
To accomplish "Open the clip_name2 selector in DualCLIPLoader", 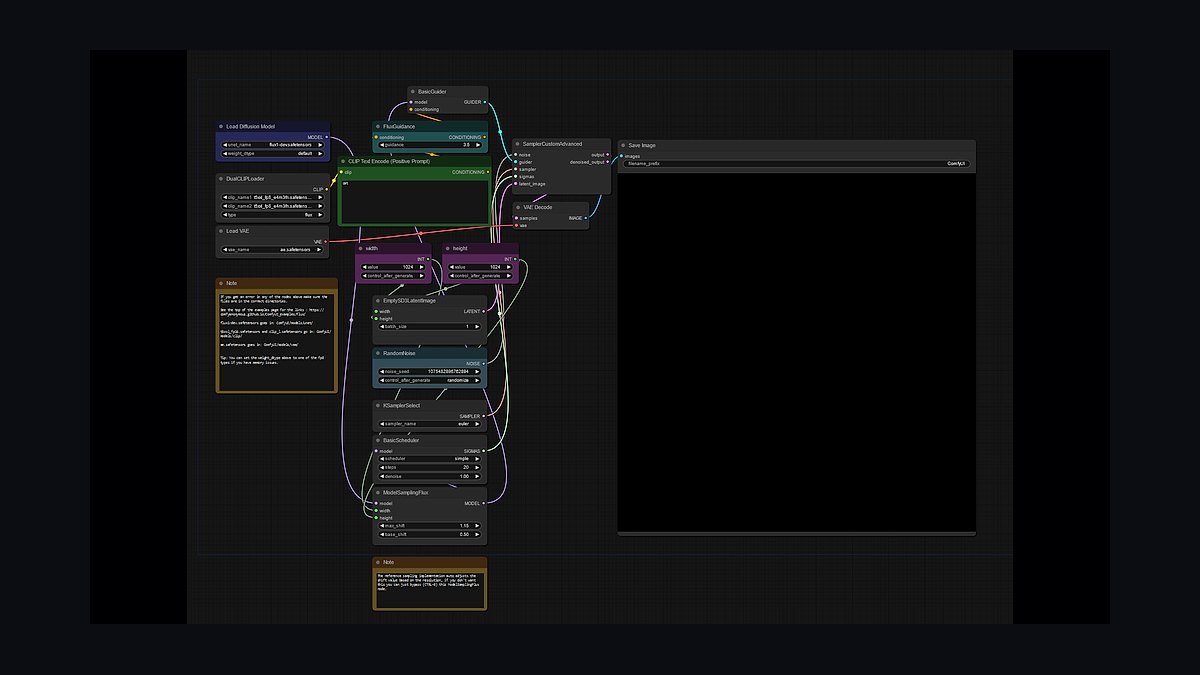I will click(x=273, y=206).
